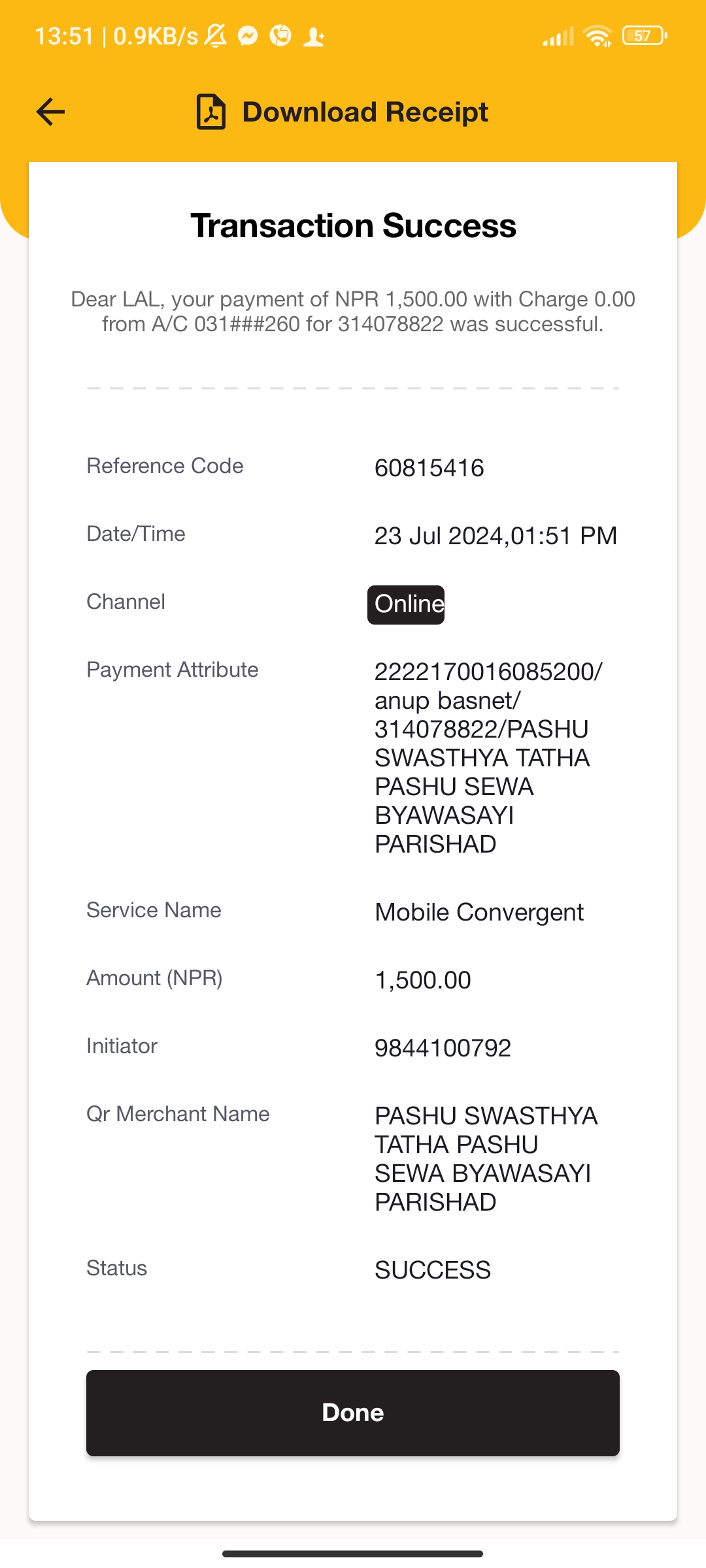This screenshot has width=706, height=1568.
Task: Tap the amount value 1,500.00
Action: [422, 980]
